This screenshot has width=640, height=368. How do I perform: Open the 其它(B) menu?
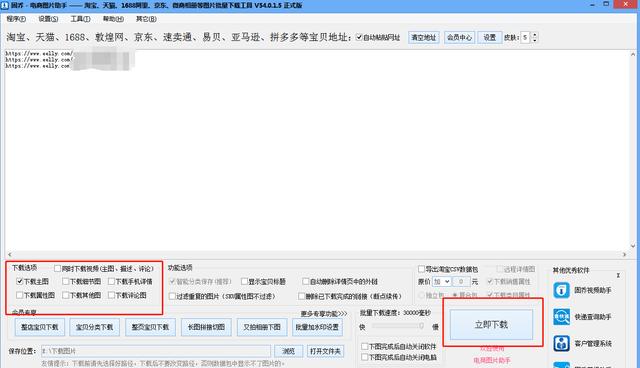point(146,19)
